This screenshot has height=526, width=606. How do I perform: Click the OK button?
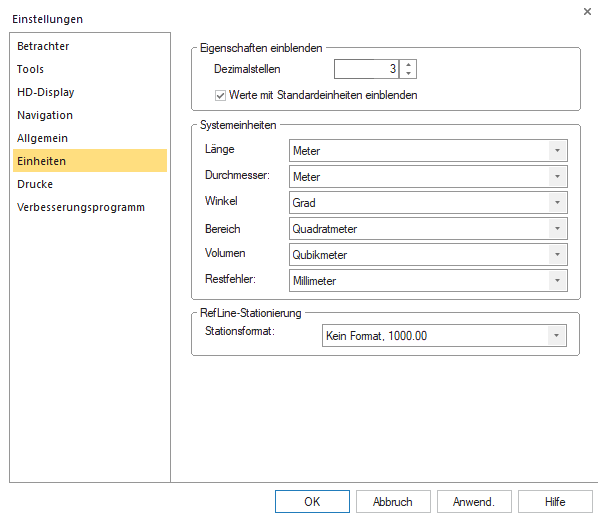pyautogui.click(x=313, y=501)
